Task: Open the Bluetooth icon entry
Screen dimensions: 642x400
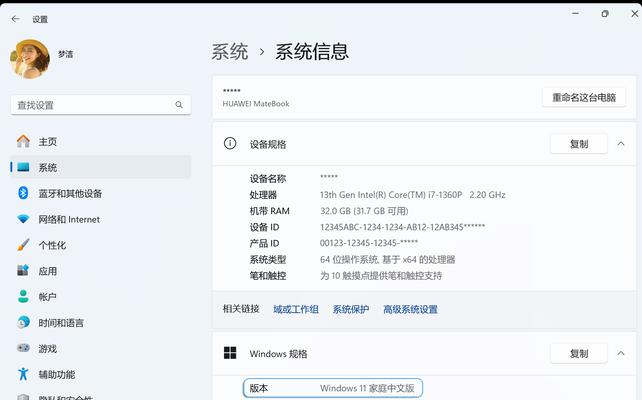Action: pyautogui.click(x=23, y=193)
